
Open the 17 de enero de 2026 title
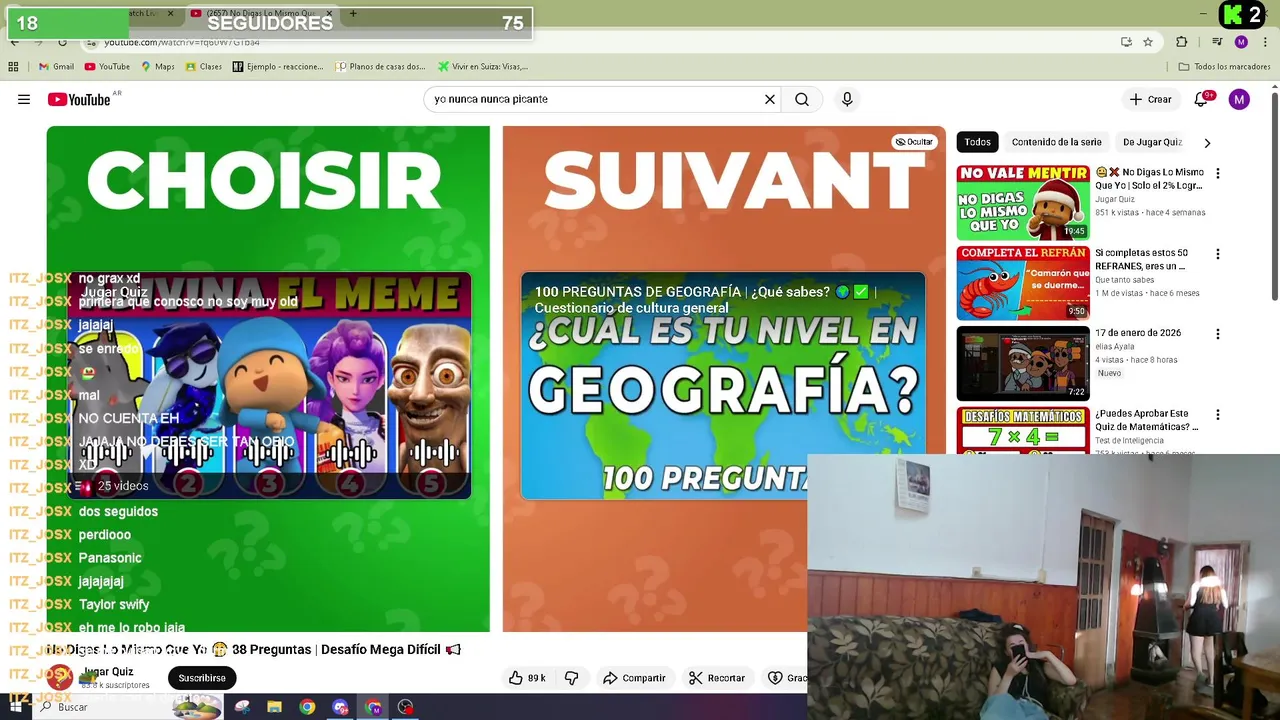(1138, 333)
